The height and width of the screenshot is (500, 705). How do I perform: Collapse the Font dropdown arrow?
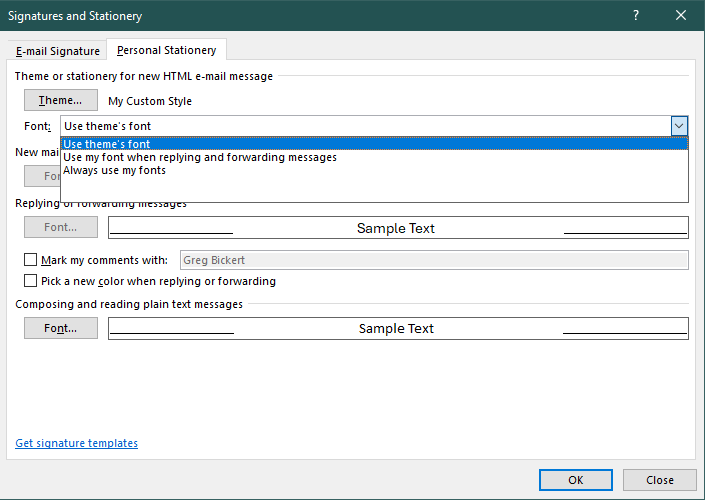point(679,126)
